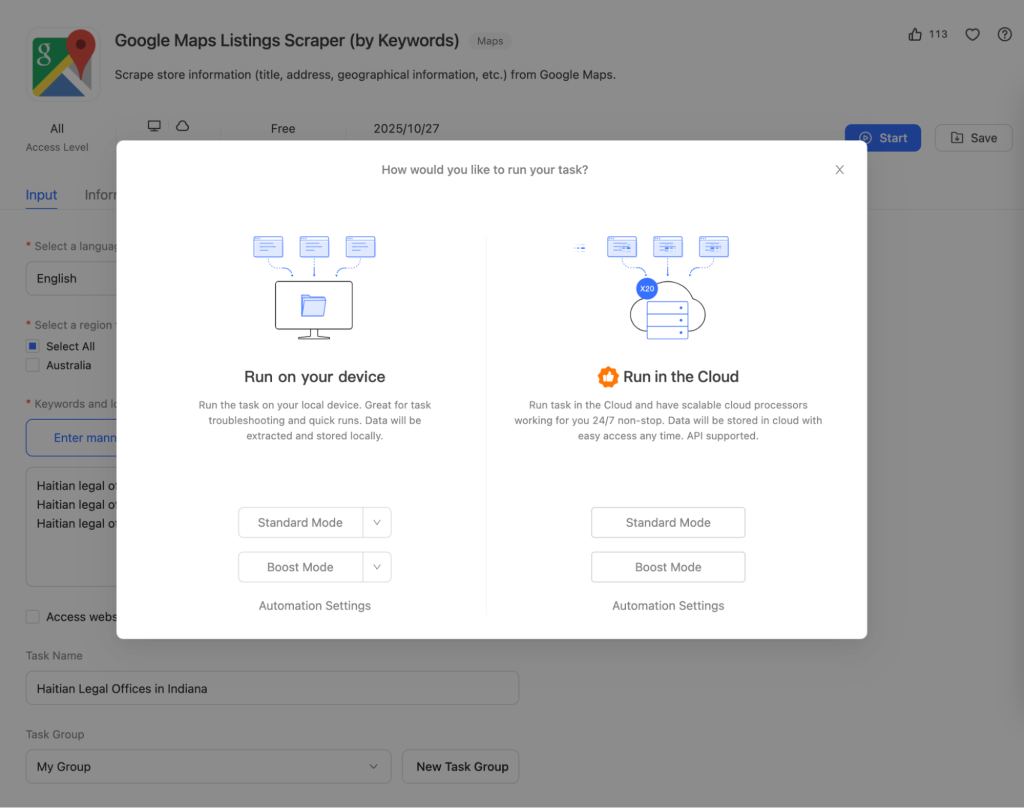
Task: Click the cloud platform icon beside the monitor icon
Action: [x=182, y=126]
